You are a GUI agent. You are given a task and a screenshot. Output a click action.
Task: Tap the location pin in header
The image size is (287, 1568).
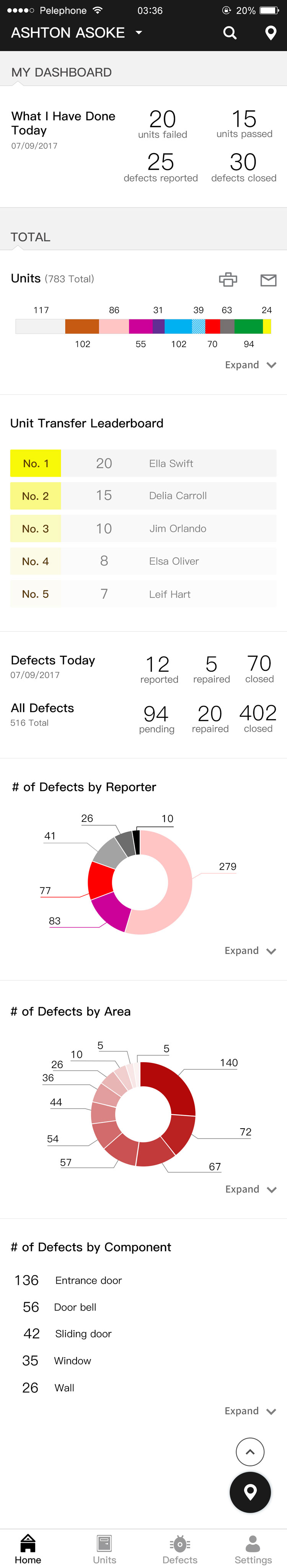pyautogui.click(x=271, y=33)
